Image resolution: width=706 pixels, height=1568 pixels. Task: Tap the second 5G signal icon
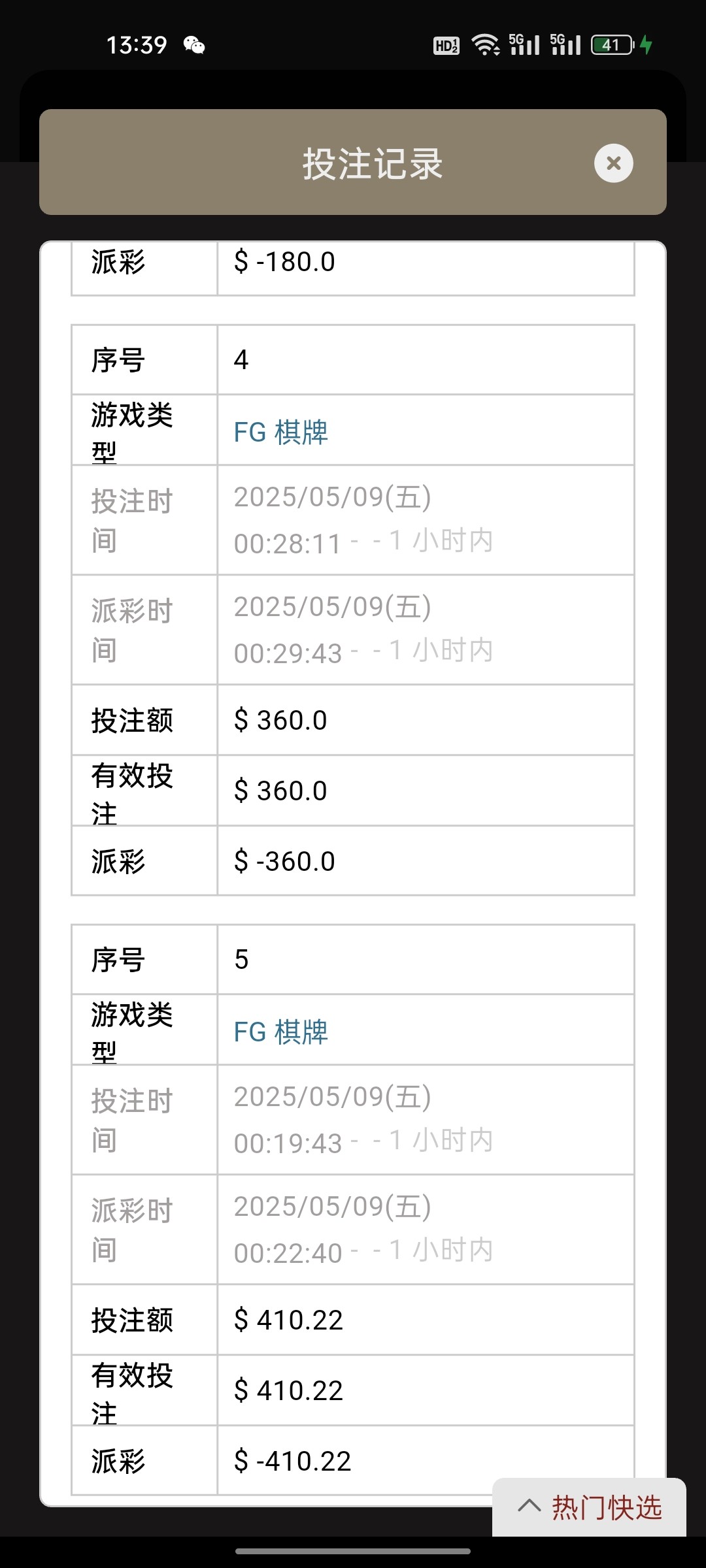click(x=565, y=44)
